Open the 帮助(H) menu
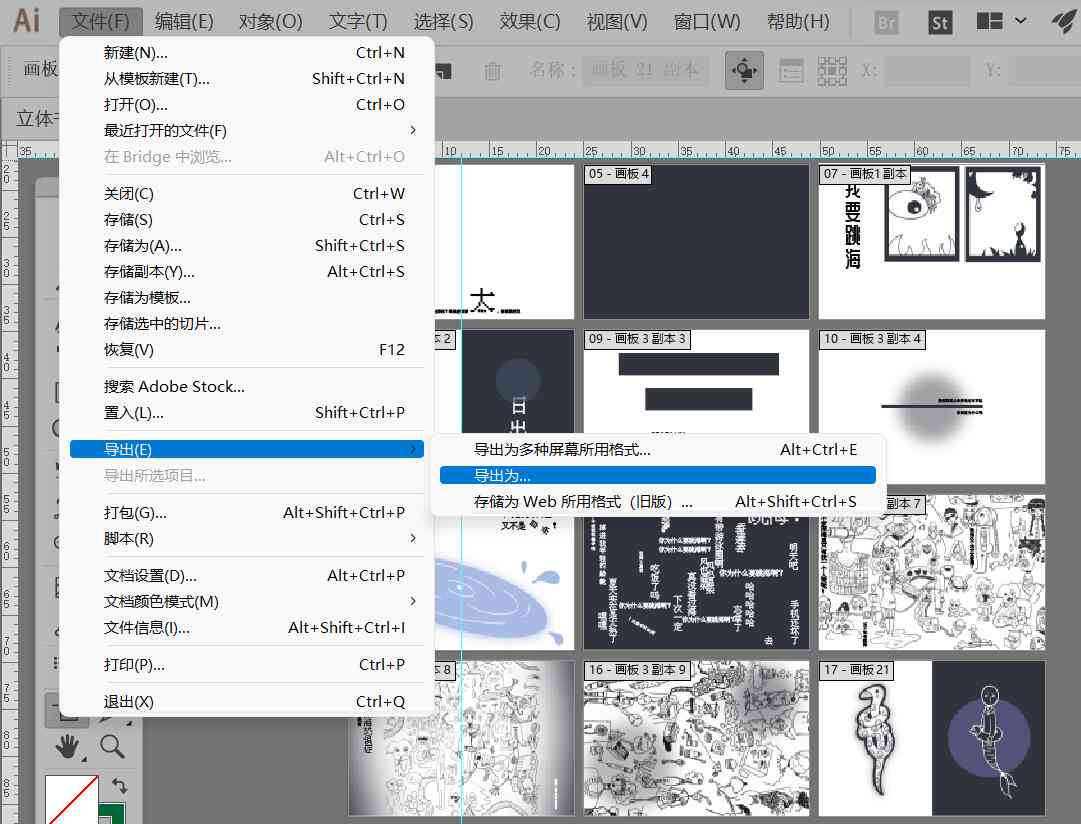Viewport: 1081px width, 824px height. (x=798, y=21)
